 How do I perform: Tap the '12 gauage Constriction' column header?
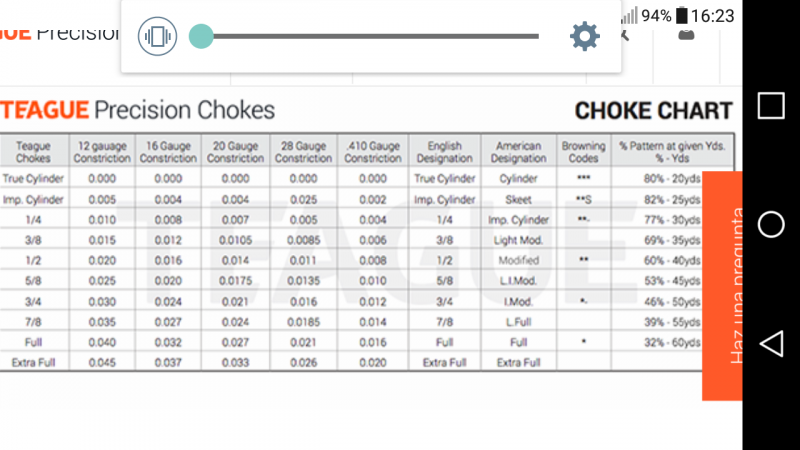[x=102, y=152]
